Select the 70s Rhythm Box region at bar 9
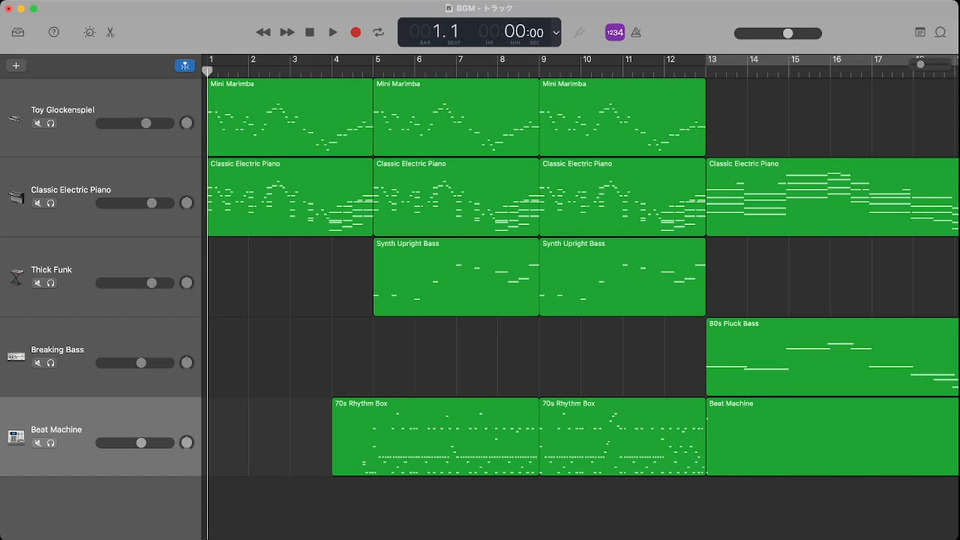The image size is (960, 540). [x=623, y=437]
